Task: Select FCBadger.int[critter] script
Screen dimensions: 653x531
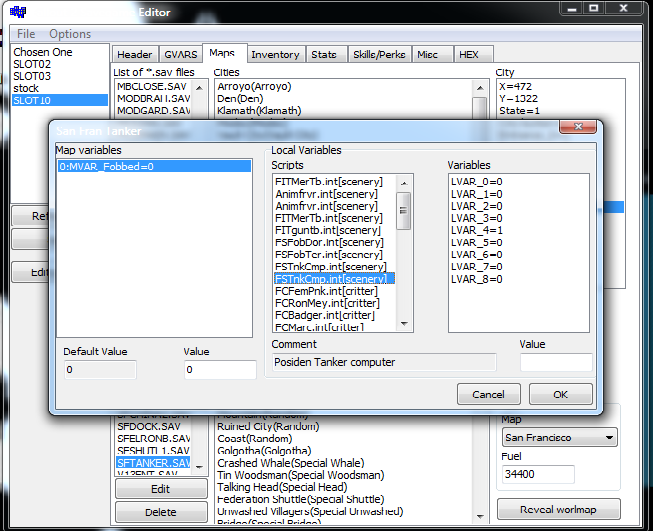Action: click(x=325, y=315)
